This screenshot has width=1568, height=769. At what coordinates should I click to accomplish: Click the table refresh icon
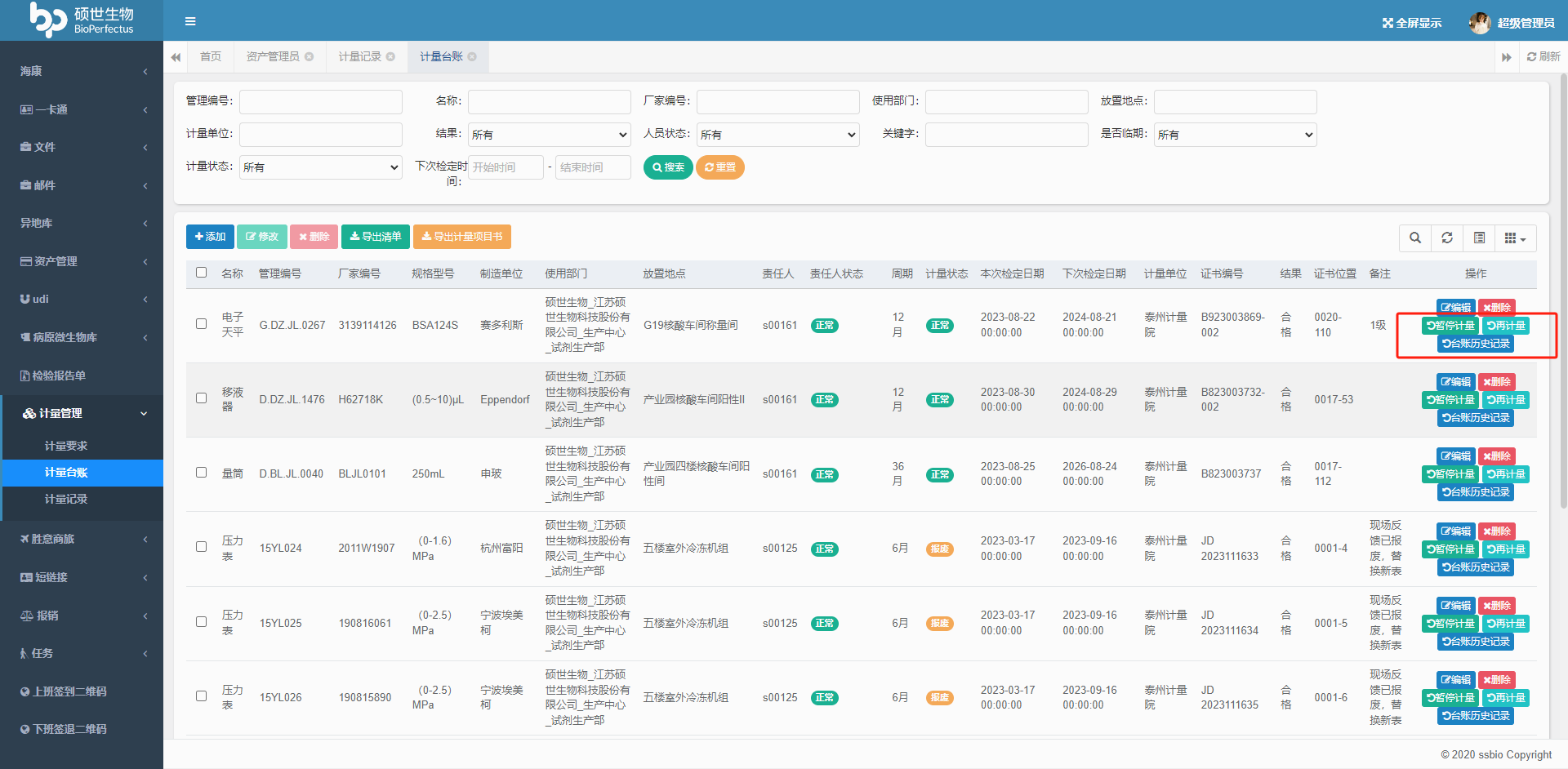1447,238
